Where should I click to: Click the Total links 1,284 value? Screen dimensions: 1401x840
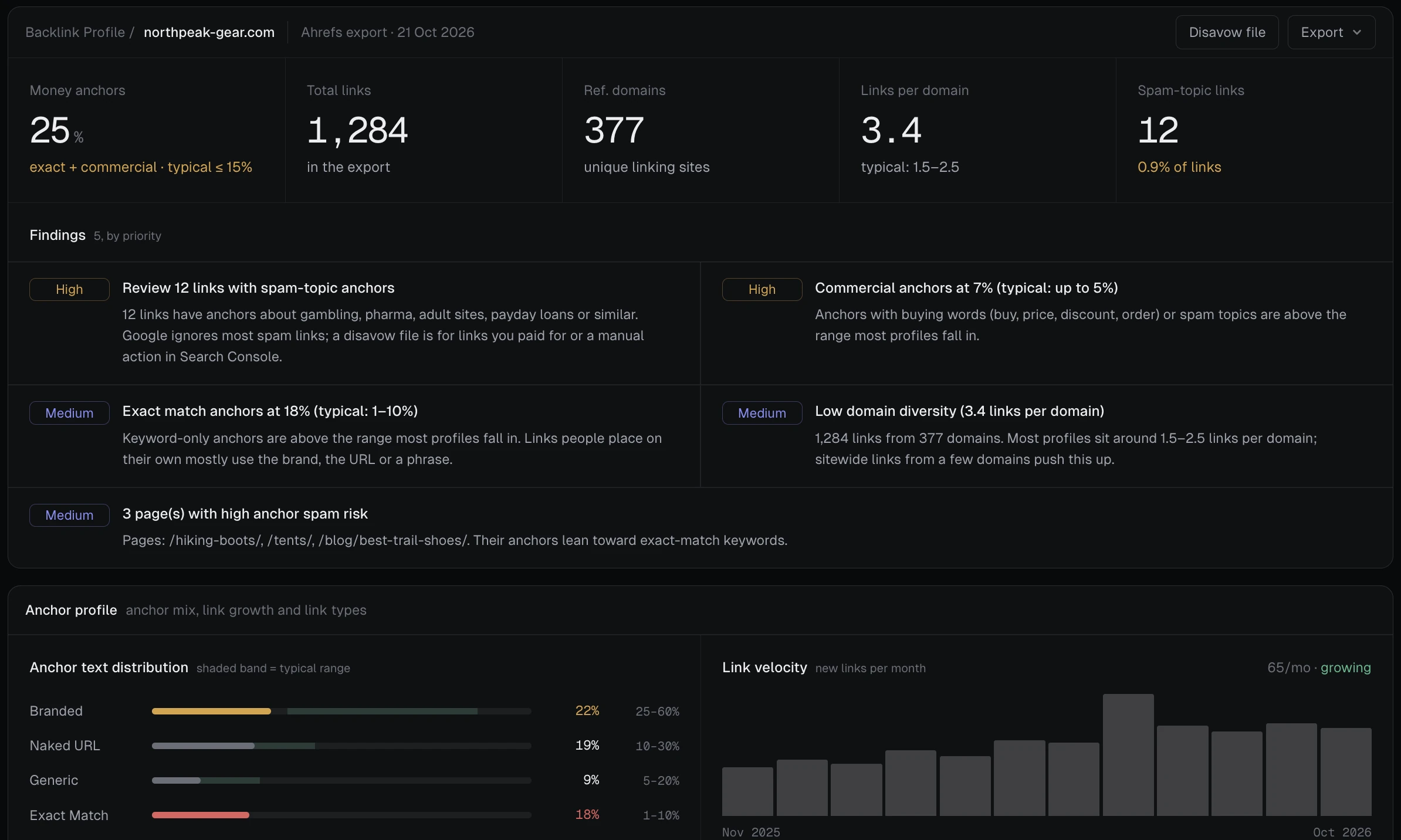[357, 130]
